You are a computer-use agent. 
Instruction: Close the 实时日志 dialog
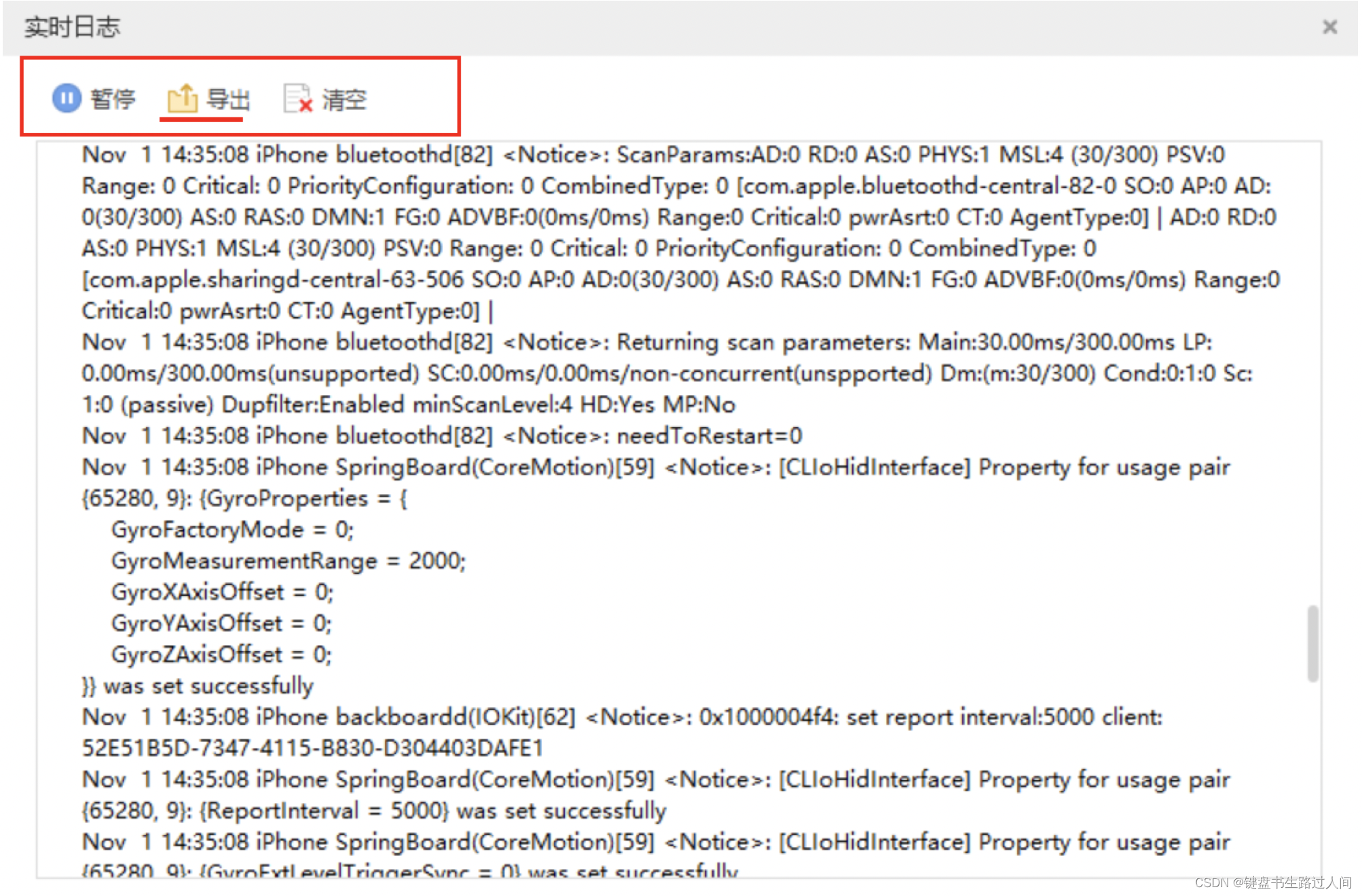click(1329, 27)
